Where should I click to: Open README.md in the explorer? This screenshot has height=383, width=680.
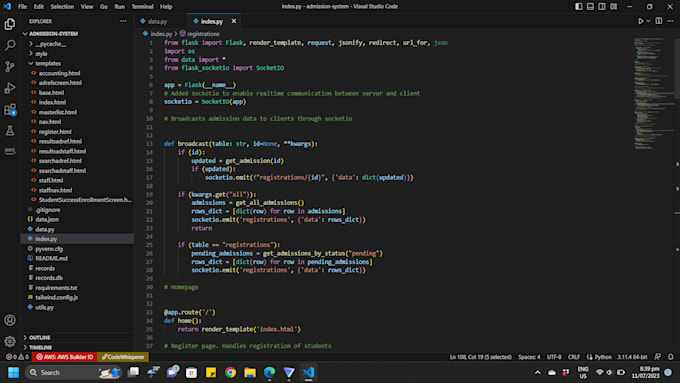pos(78,259)
